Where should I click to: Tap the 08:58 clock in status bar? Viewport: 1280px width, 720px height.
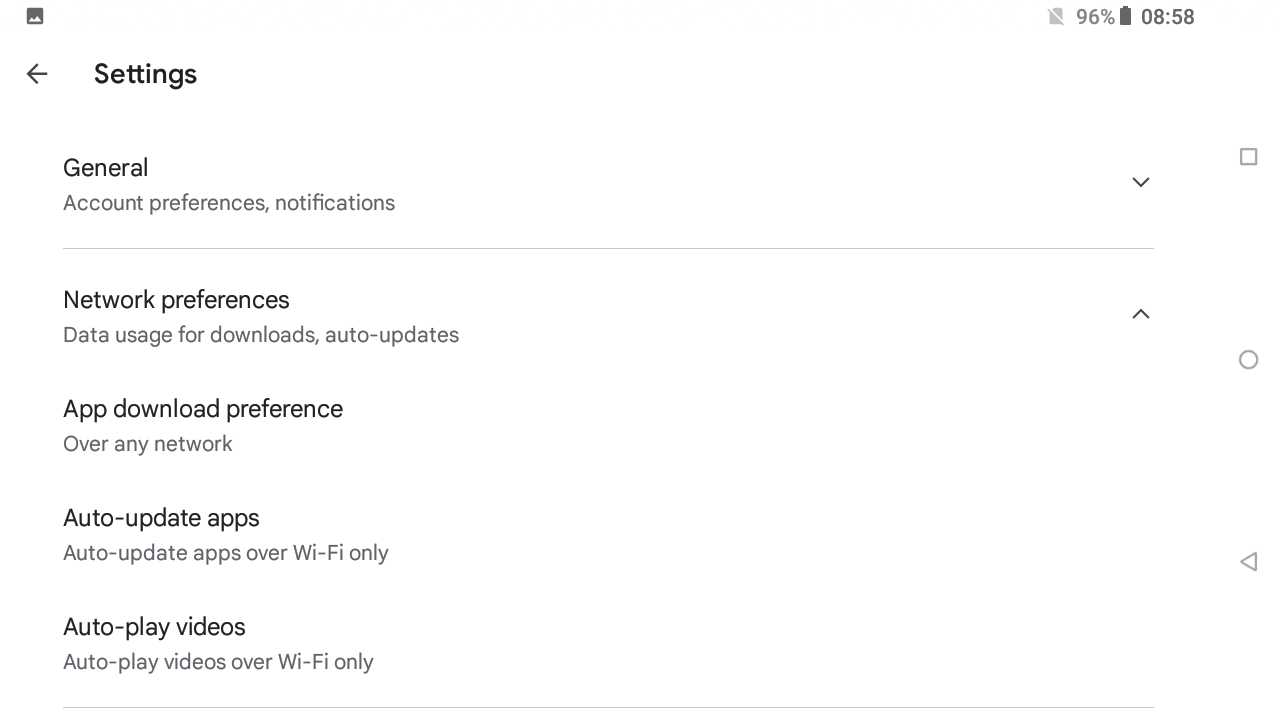coord(1168,17)
